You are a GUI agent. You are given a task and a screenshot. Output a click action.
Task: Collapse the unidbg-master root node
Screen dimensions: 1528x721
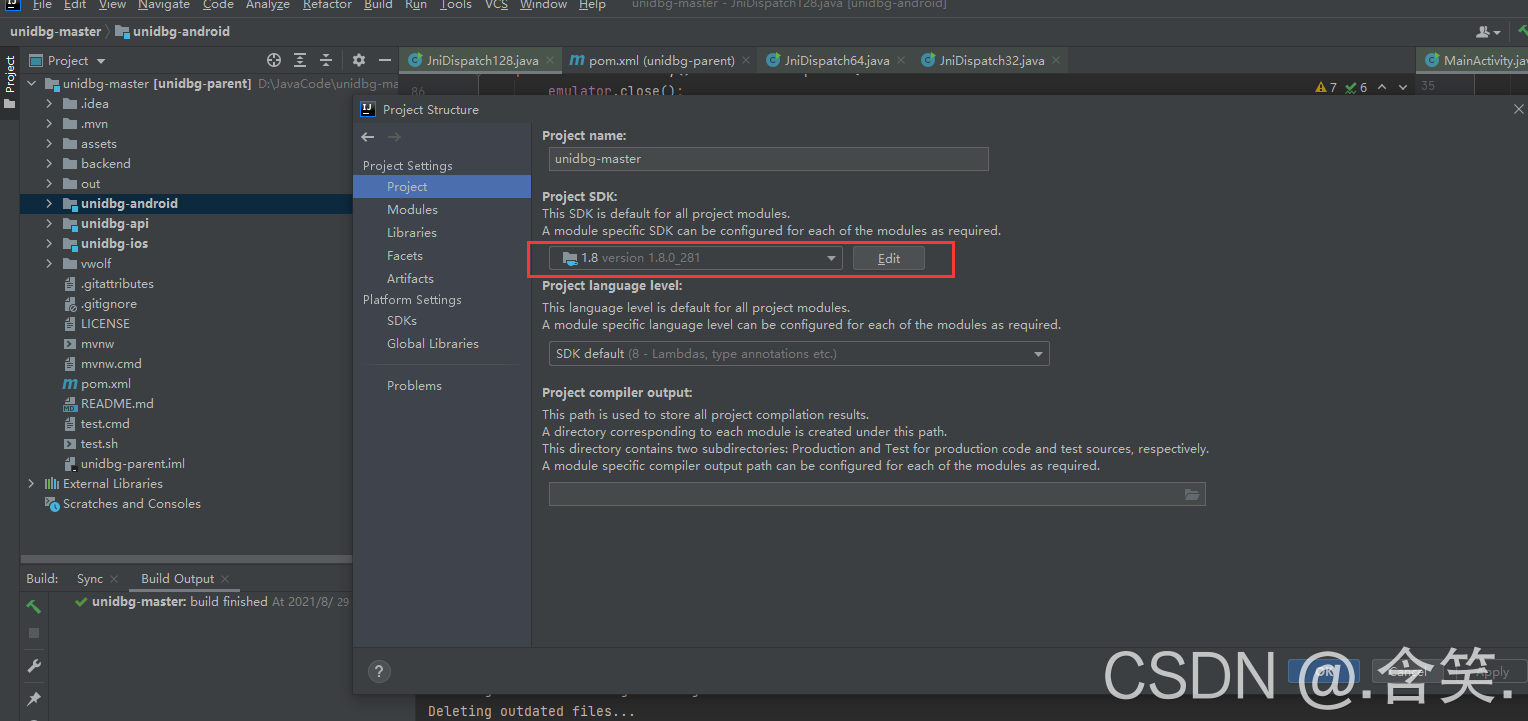(x=31, y=84)
